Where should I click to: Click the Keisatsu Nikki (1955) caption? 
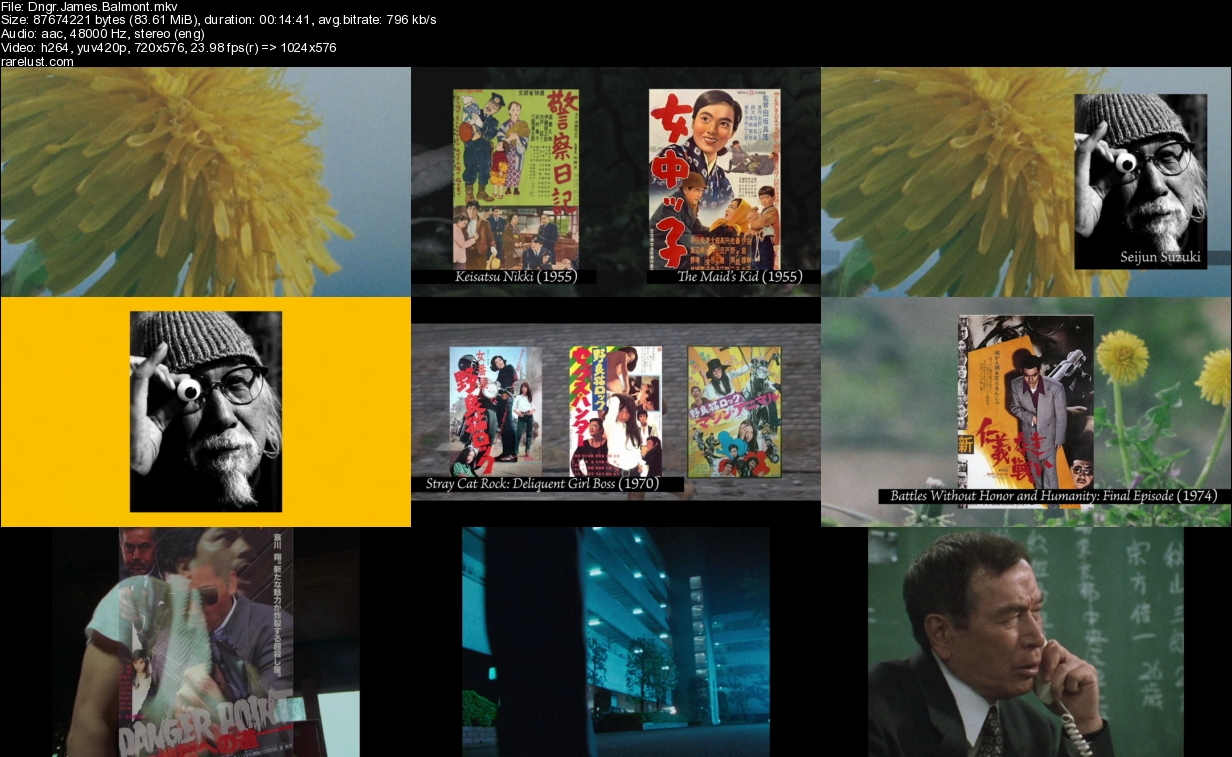click(x=516, y=276)
